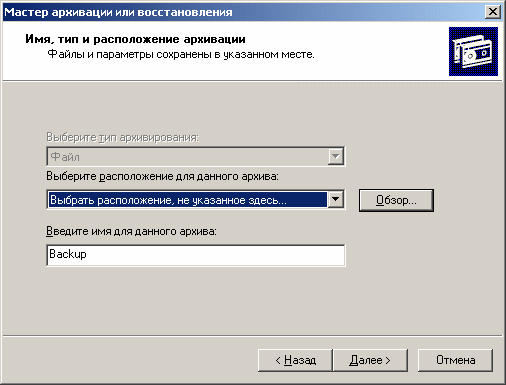506x385 pixels.
Task: Click into the "Backup" archive name field
Action: click(x=196, y=255)
